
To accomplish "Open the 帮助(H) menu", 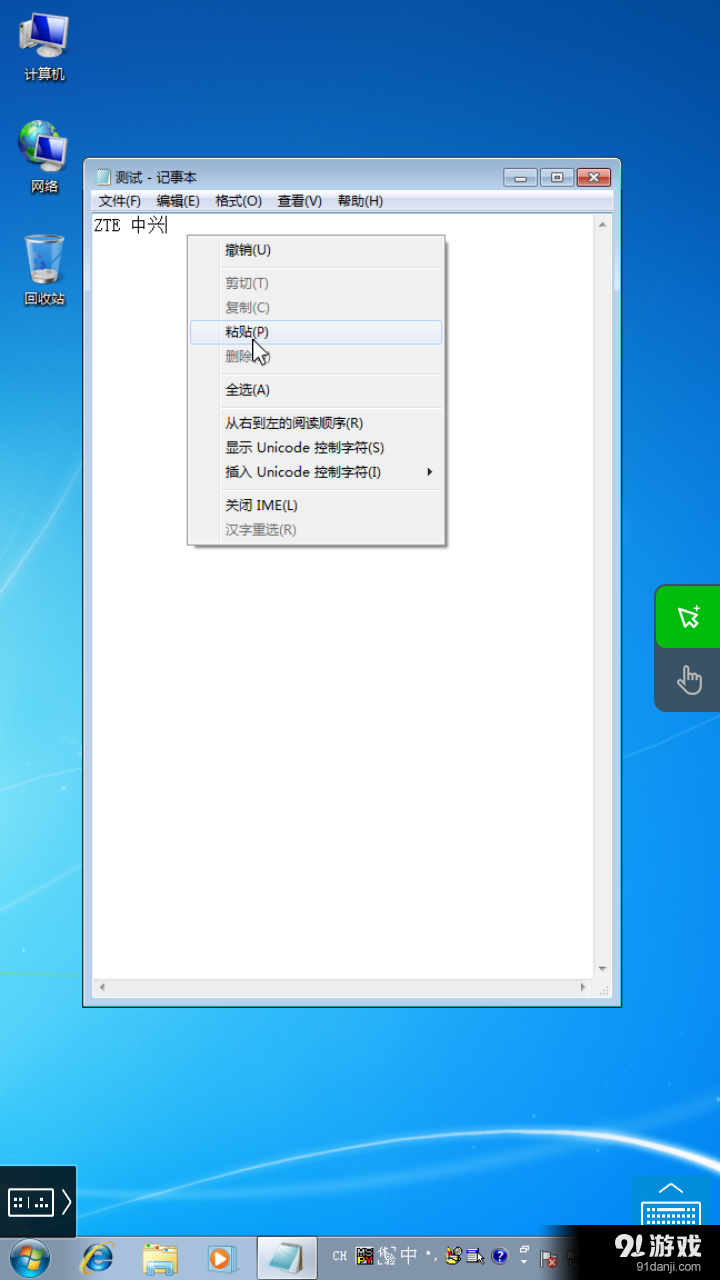I will (360, 201).
